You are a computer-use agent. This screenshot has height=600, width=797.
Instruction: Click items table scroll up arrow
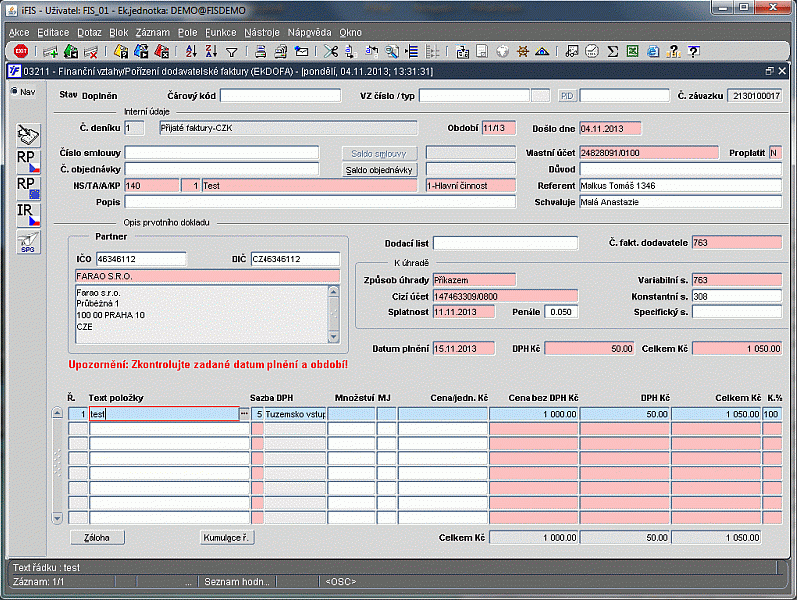click(x=57, y=413)
